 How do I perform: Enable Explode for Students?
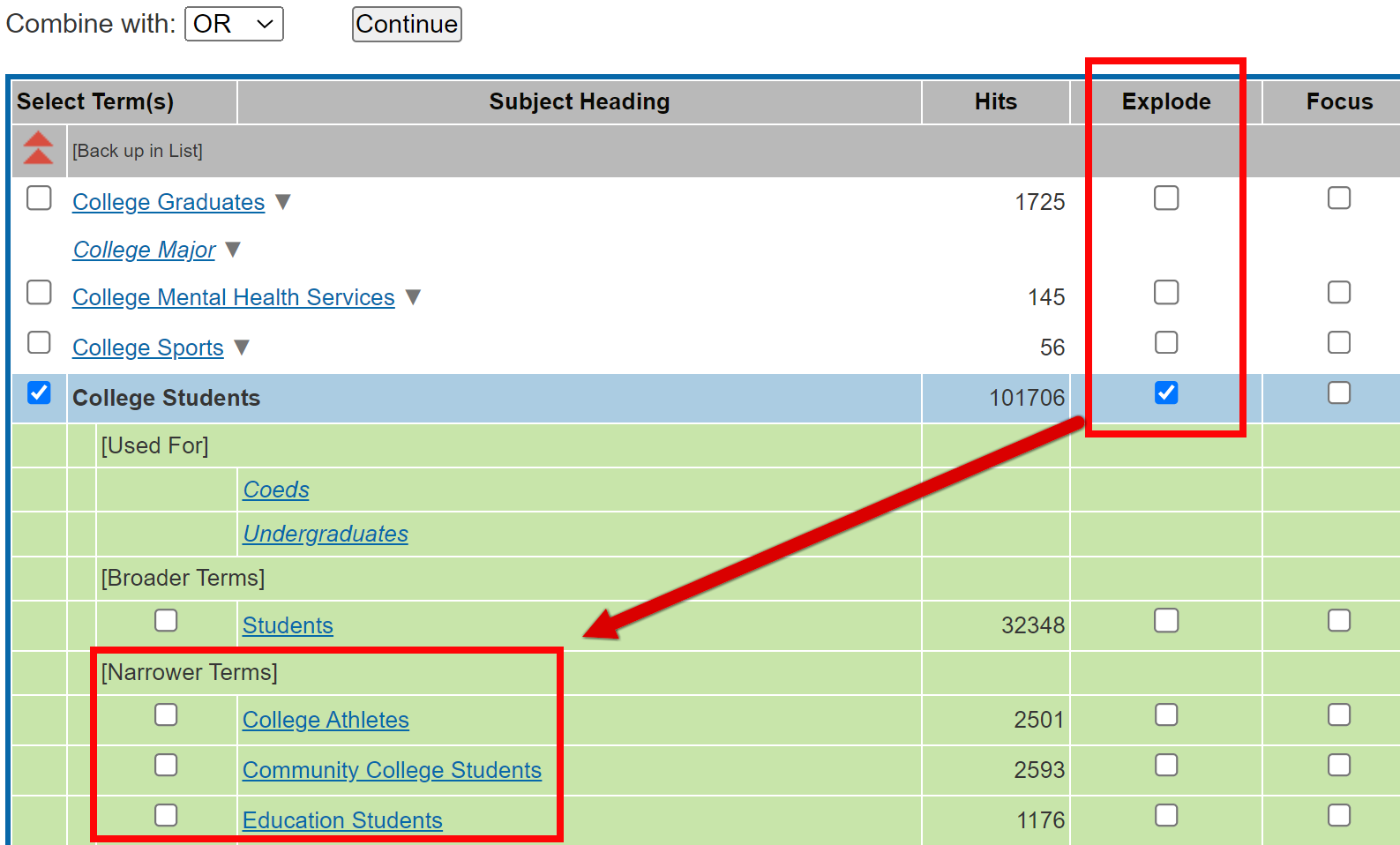coord(1166,620)
